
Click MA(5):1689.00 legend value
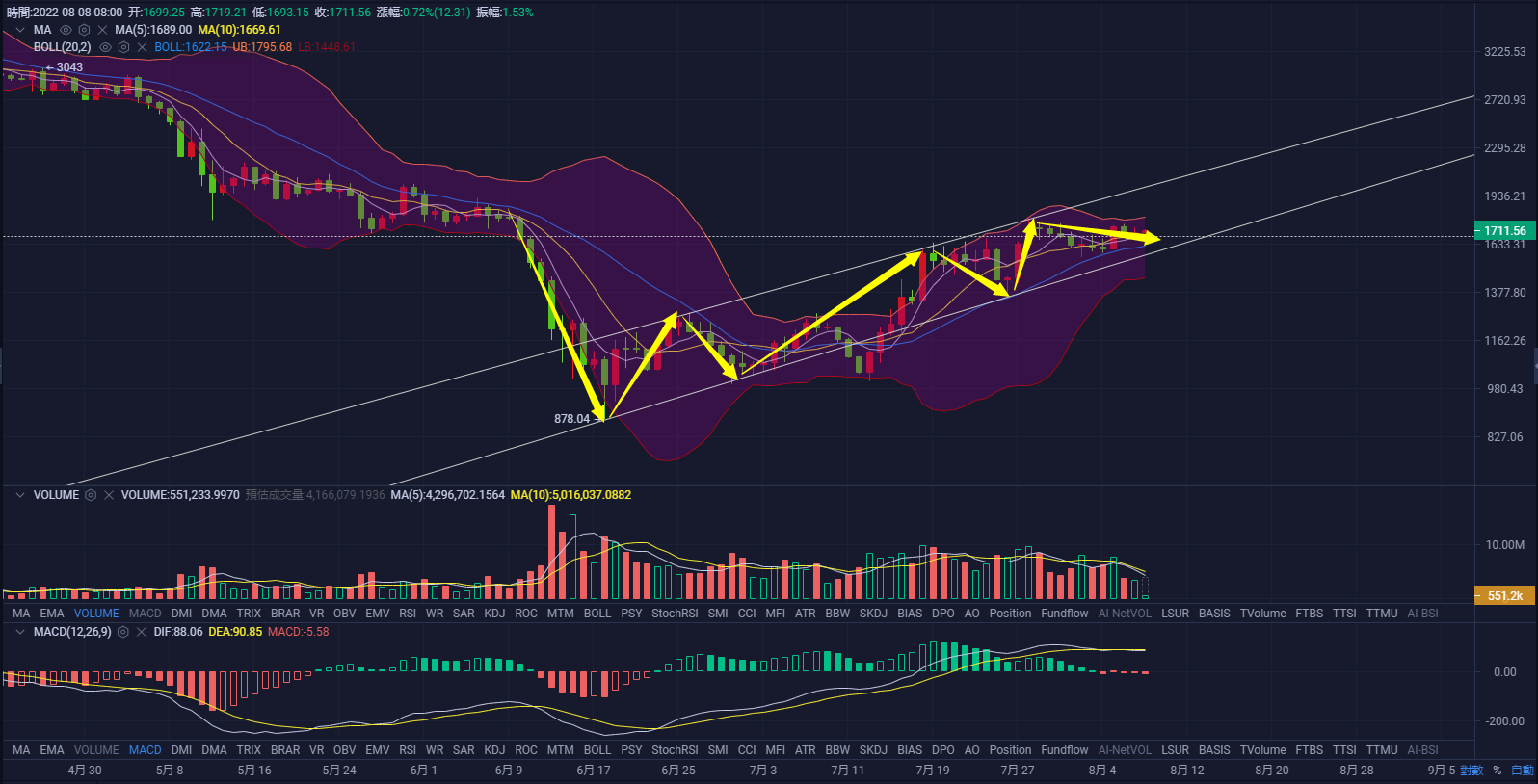coord(153,30)
